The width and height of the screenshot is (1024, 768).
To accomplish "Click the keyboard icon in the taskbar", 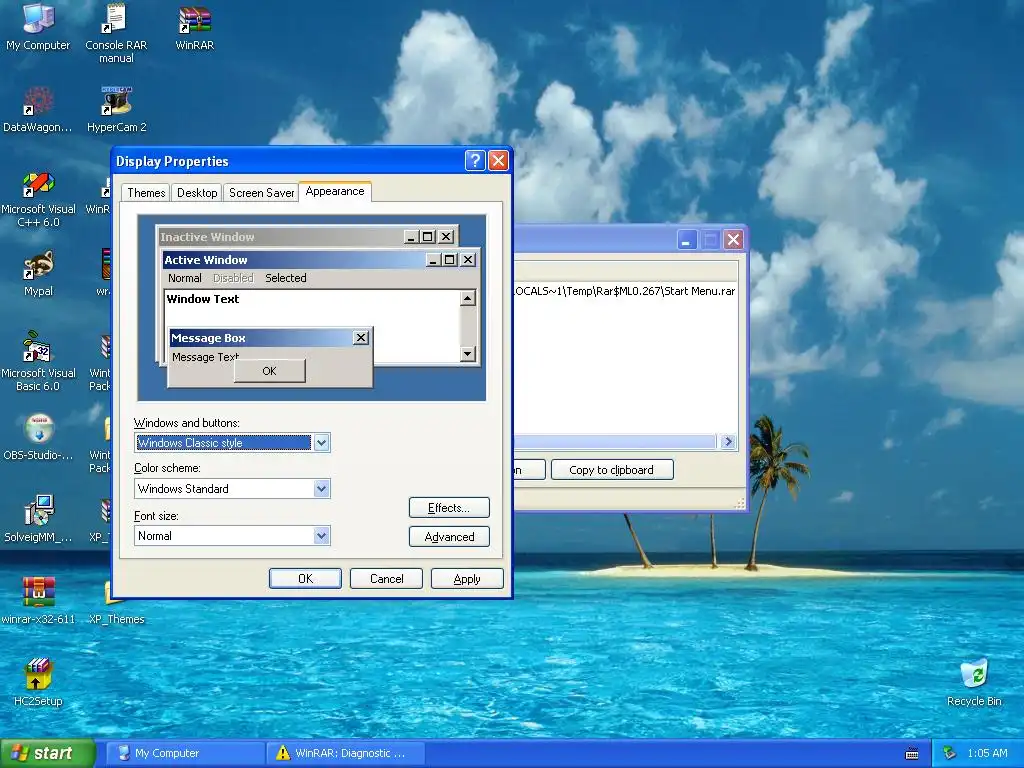I will click(912, 754).
